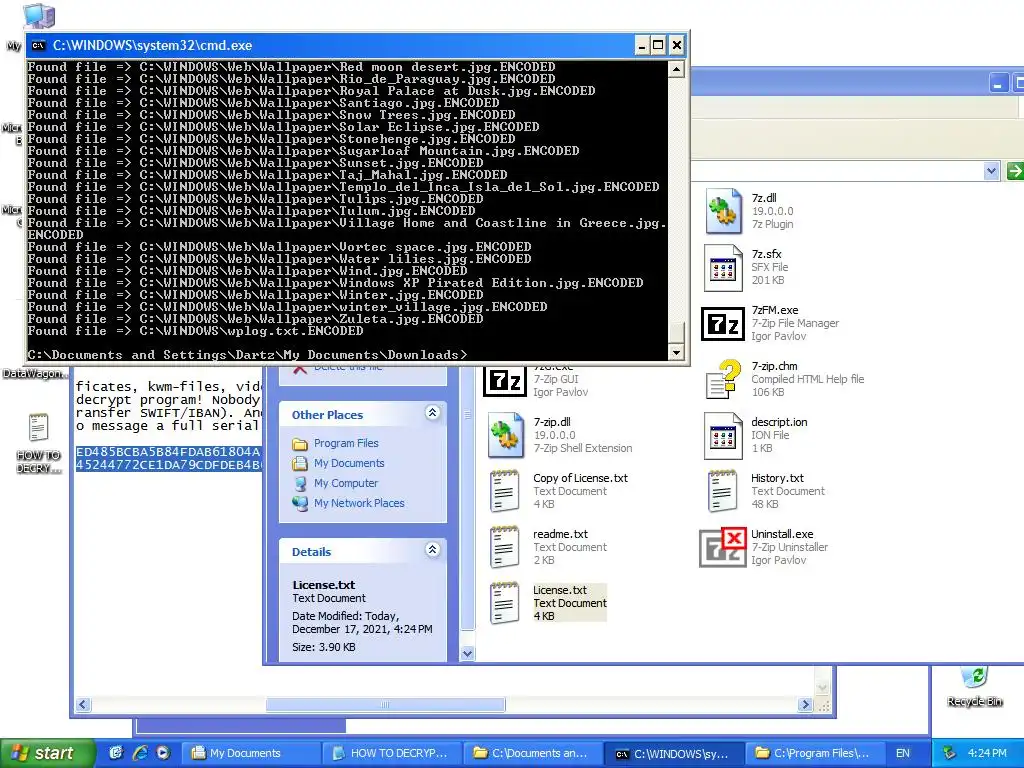Click the 4:24 PM taskbar clock
Screen dimensions: 1024x768
coord(987,753)
